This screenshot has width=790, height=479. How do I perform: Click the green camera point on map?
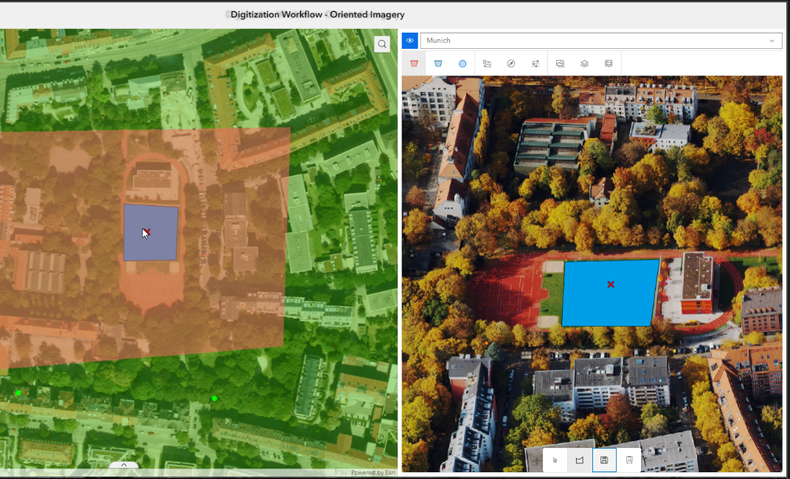[214, 399]
